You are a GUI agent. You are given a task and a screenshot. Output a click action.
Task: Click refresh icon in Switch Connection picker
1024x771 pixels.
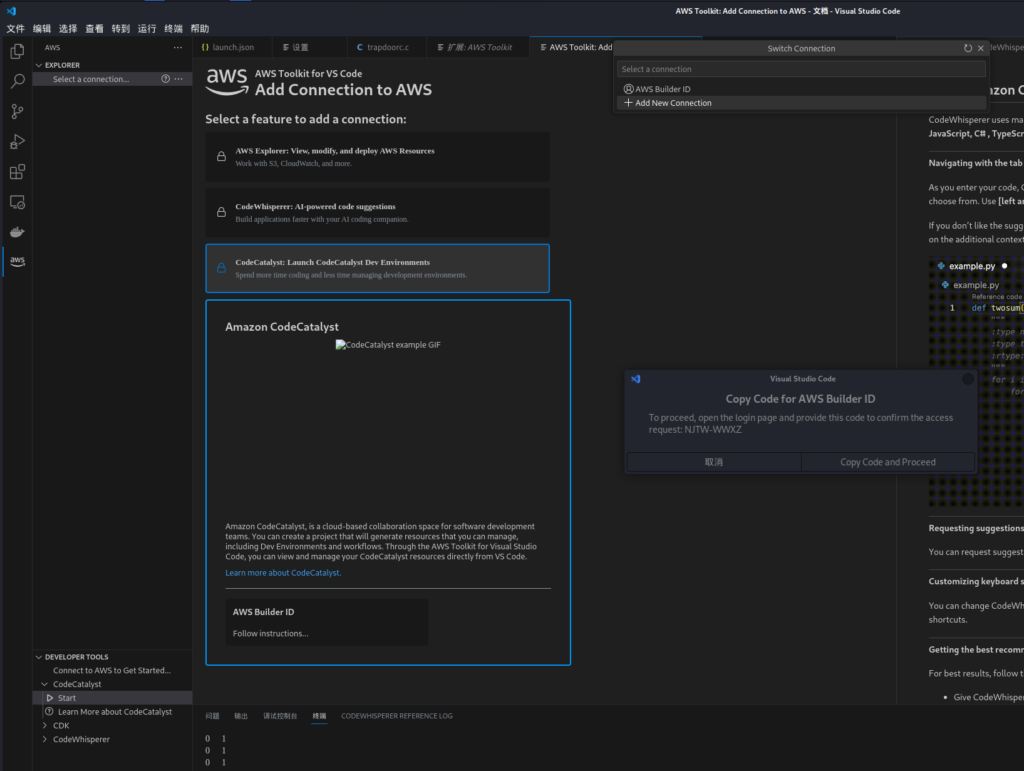[968, 48]
